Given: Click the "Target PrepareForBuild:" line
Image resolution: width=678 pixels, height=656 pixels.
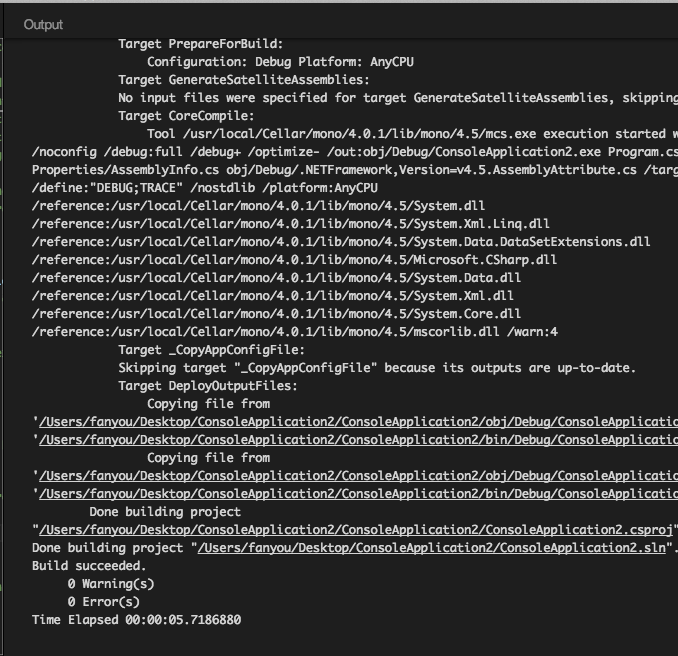Looking at the screenshot, I should point(201,44).
